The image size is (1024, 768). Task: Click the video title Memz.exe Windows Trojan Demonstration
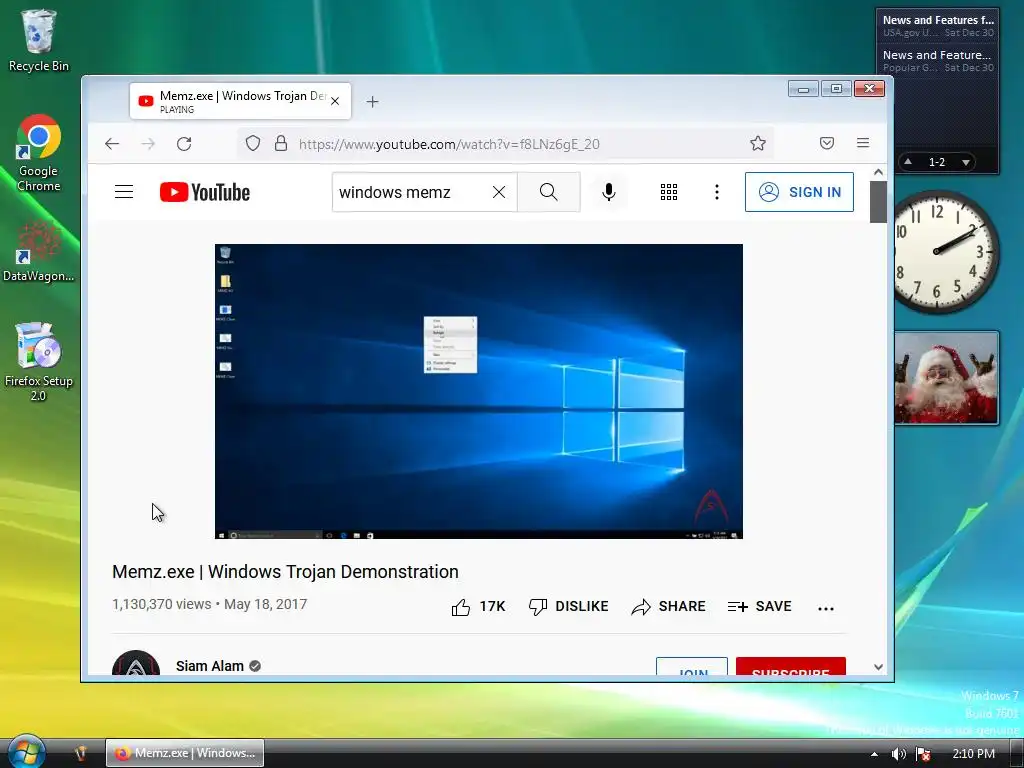pos(285,571)
